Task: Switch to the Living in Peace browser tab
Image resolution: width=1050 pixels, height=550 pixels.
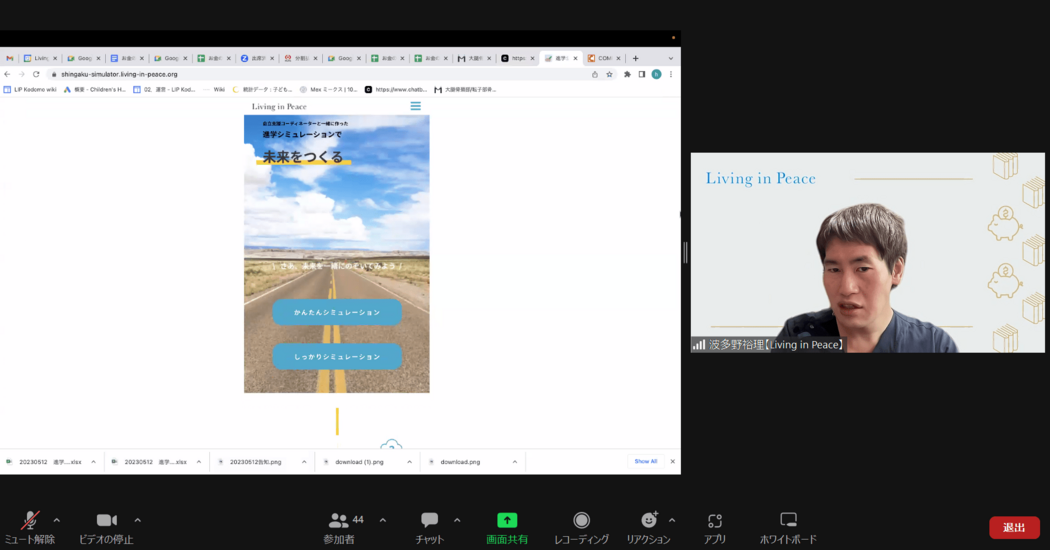Action: (x=40, y=58)
